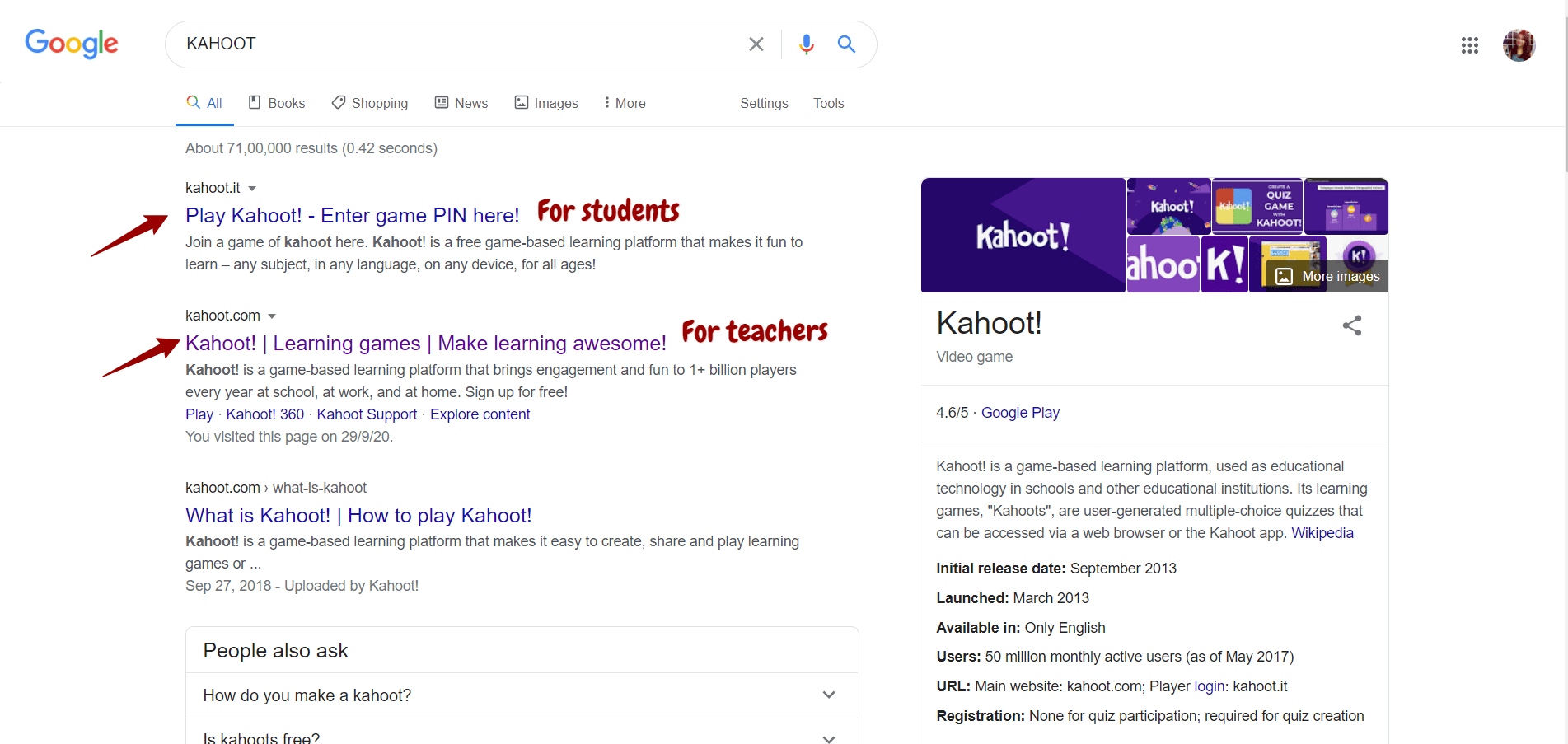Click the profile avatar picture

pos(1519,45)
